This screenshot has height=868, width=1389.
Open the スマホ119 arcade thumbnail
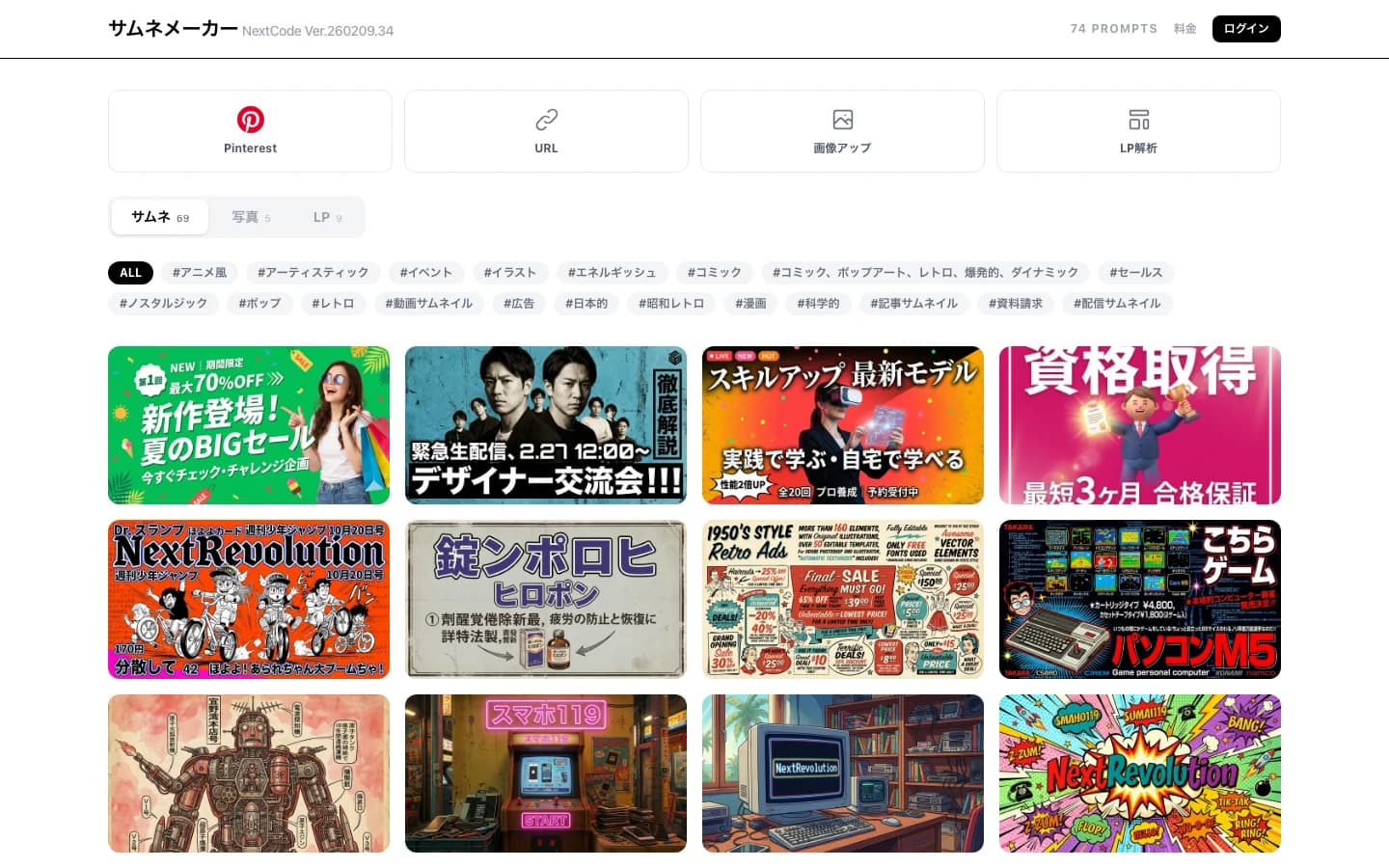click(546, 773)
